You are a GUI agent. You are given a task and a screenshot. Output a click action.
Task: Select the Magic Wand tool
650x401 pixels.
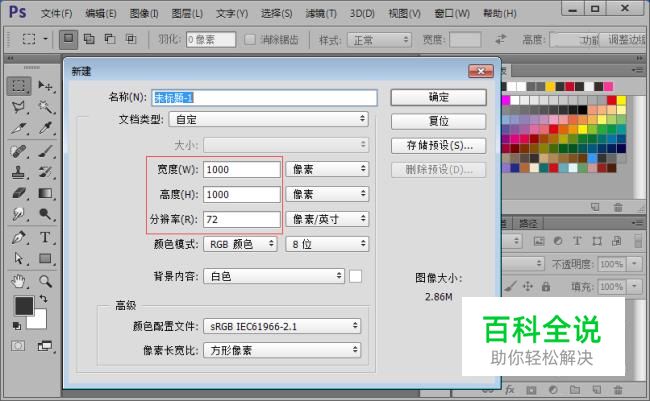pyautogui.click(x=45, y=107)
